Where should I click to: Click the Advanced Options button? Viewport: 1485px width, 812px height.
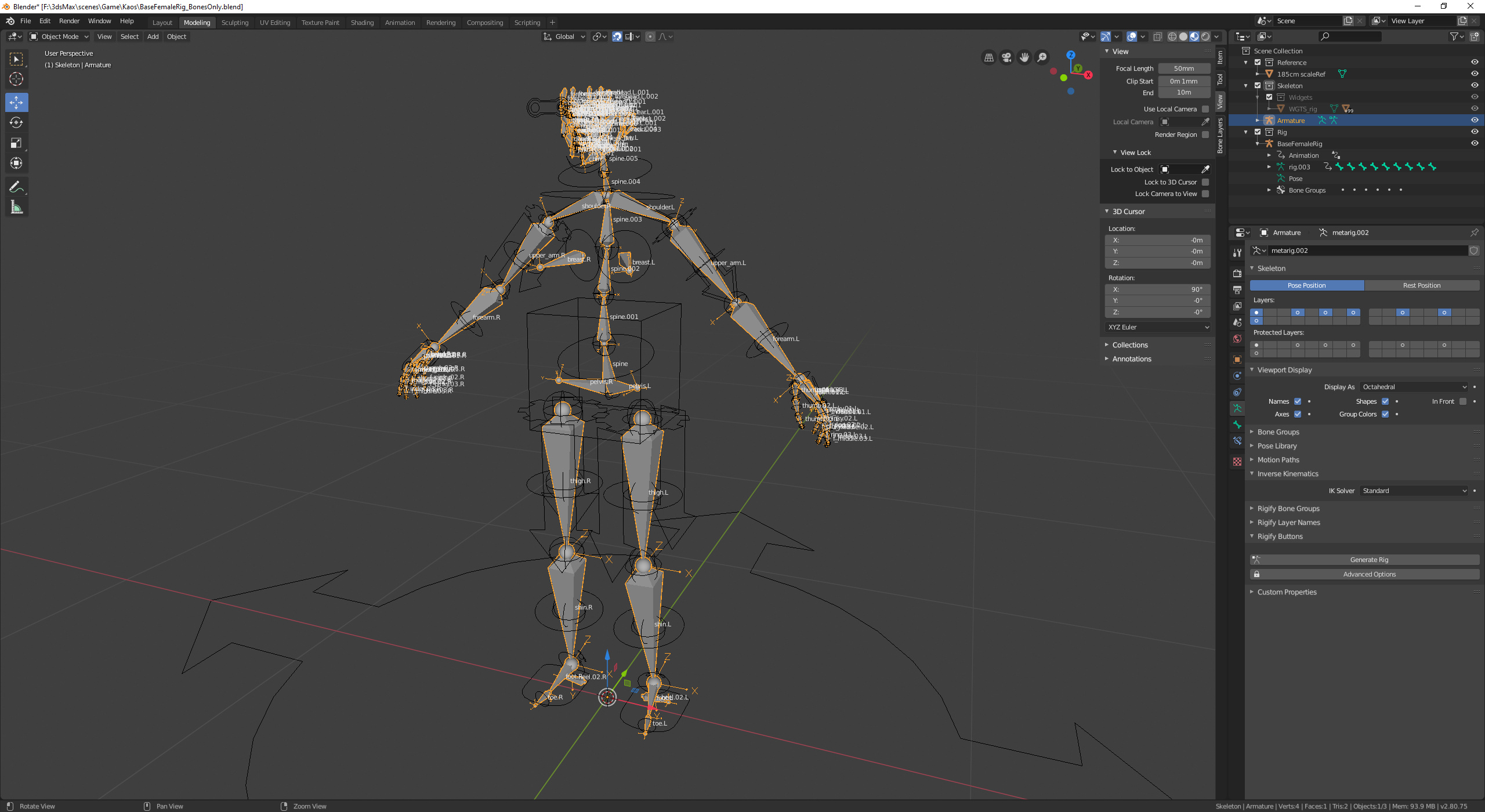point(1364,574)
